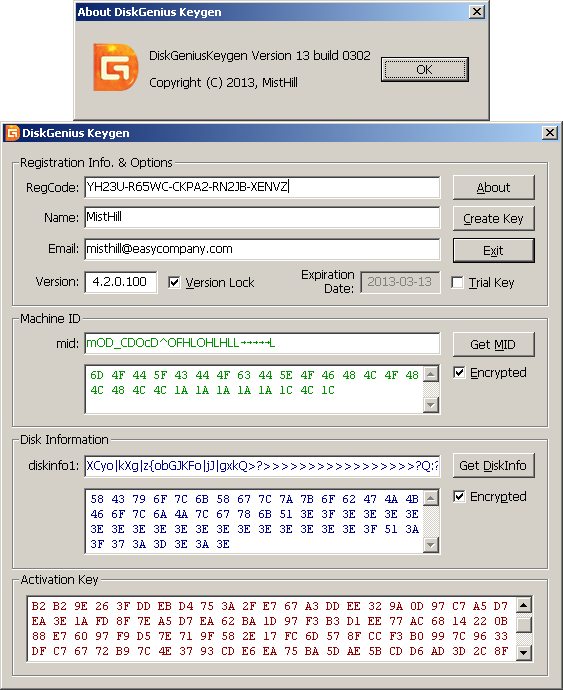Click the DiskGenius Keygen title bar icon
The image size is (563, 690).
[12, 132]
